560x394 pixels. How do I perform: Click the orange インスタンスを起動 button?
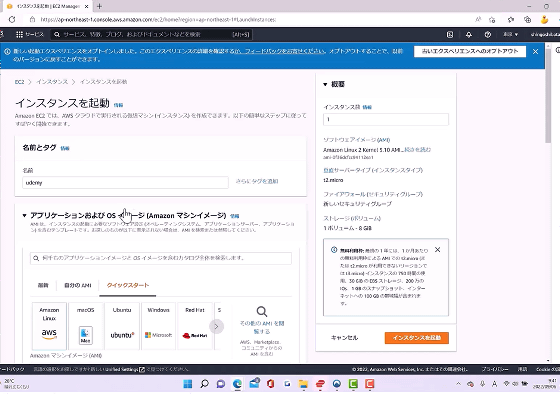click(416, 338)
